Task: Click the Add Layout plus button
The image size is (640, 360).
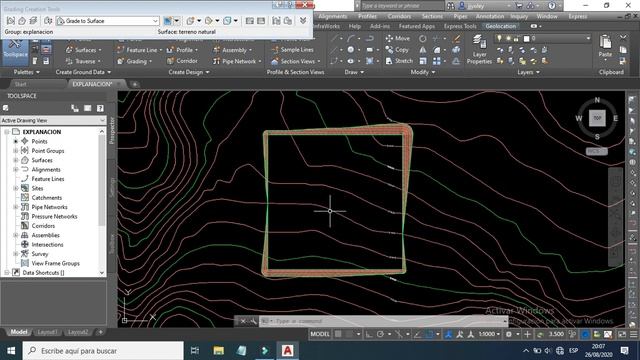Action: 100,332
